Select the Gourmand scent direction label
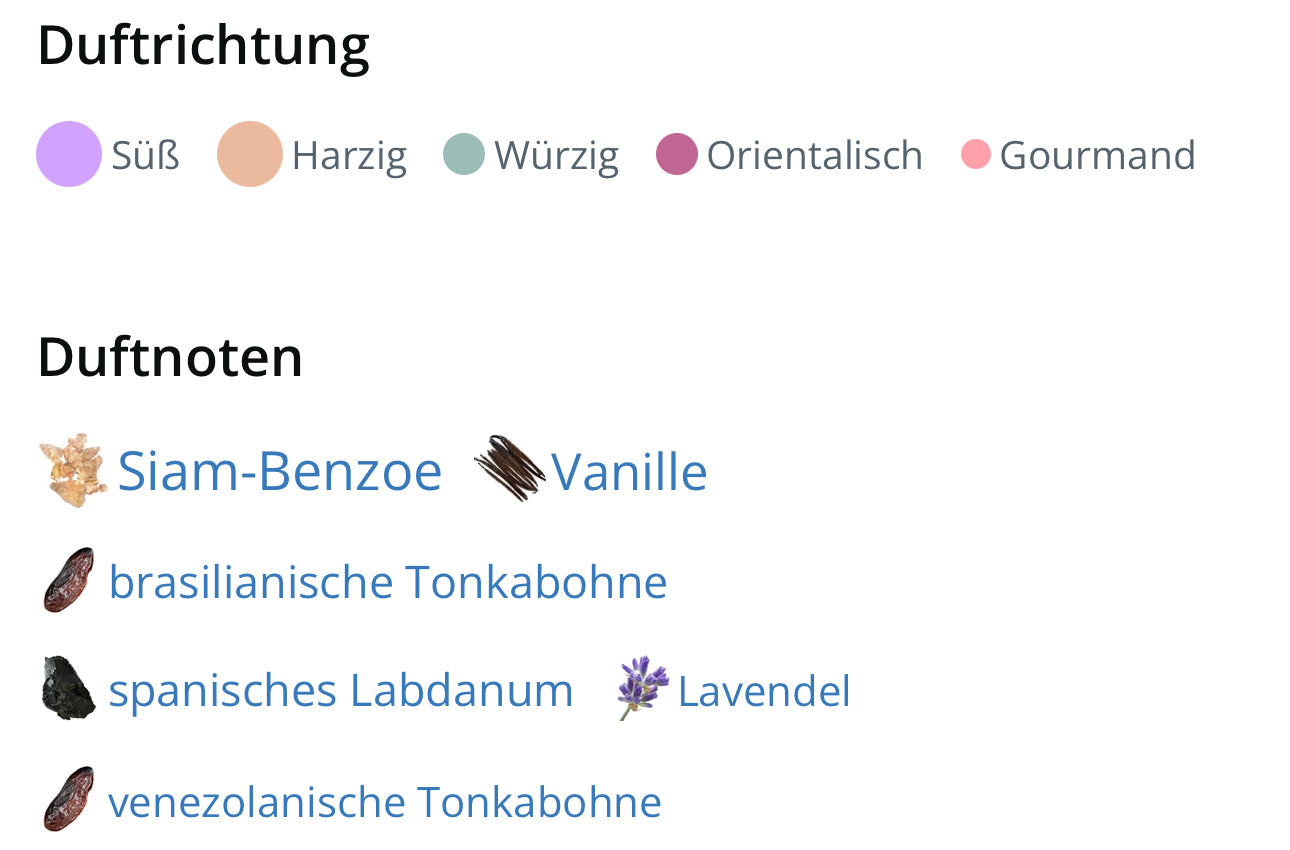Screen dimensions: 1290x850 (x=1097, y=155)
